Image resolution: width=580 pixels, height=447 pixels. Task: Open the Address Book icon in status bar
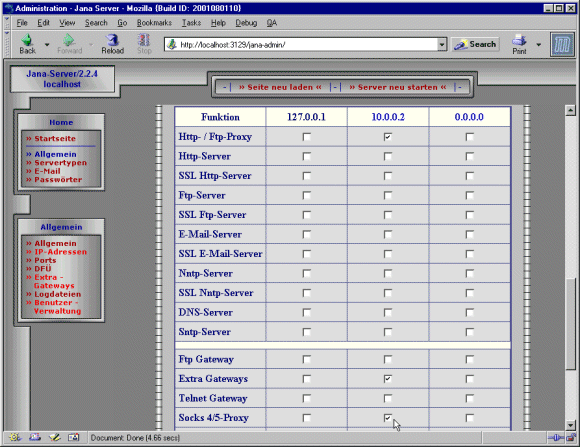(74, 438)
